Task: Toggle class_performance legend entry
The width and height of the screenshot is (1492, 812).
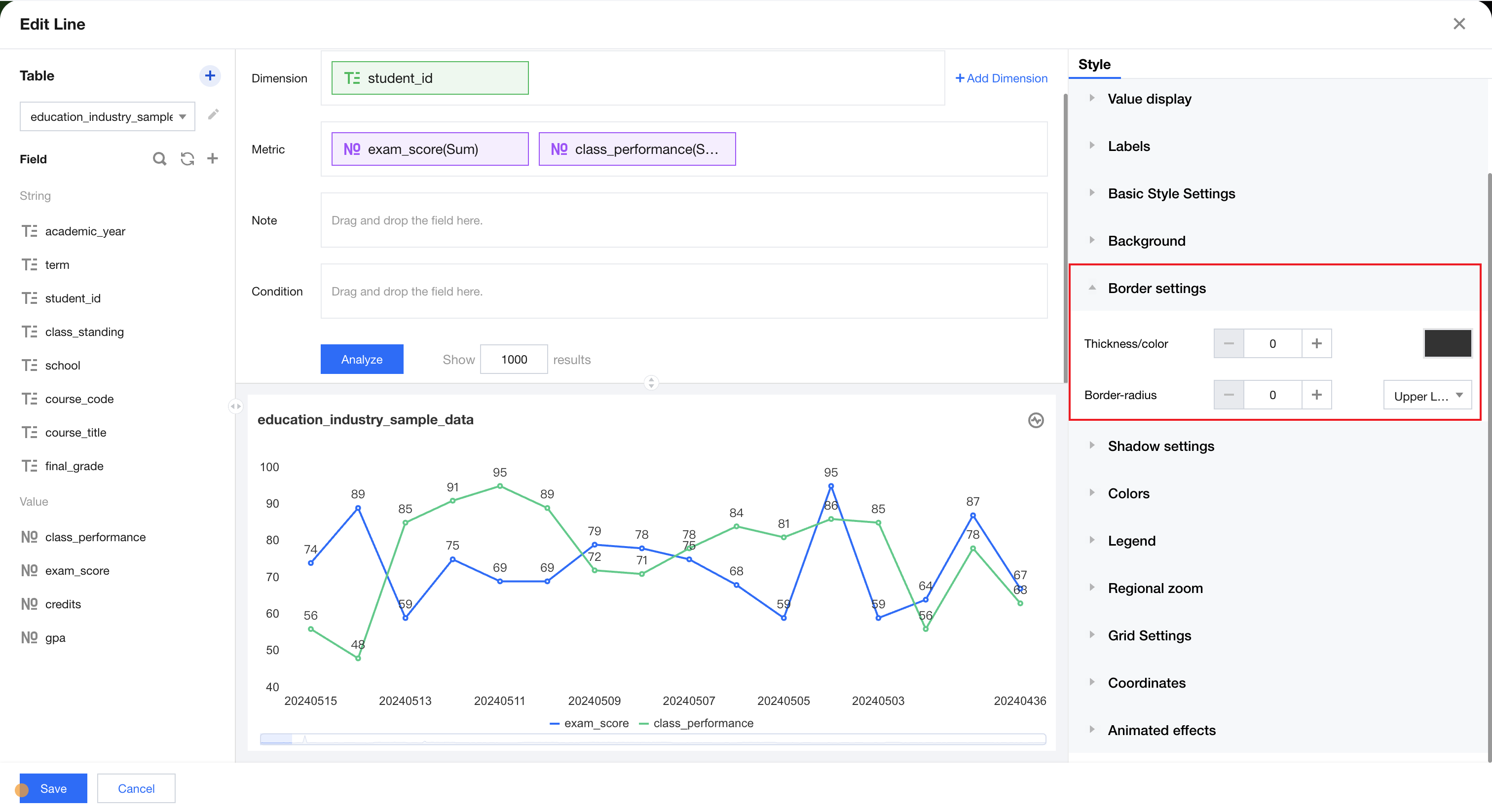Action: click(696, 723)
